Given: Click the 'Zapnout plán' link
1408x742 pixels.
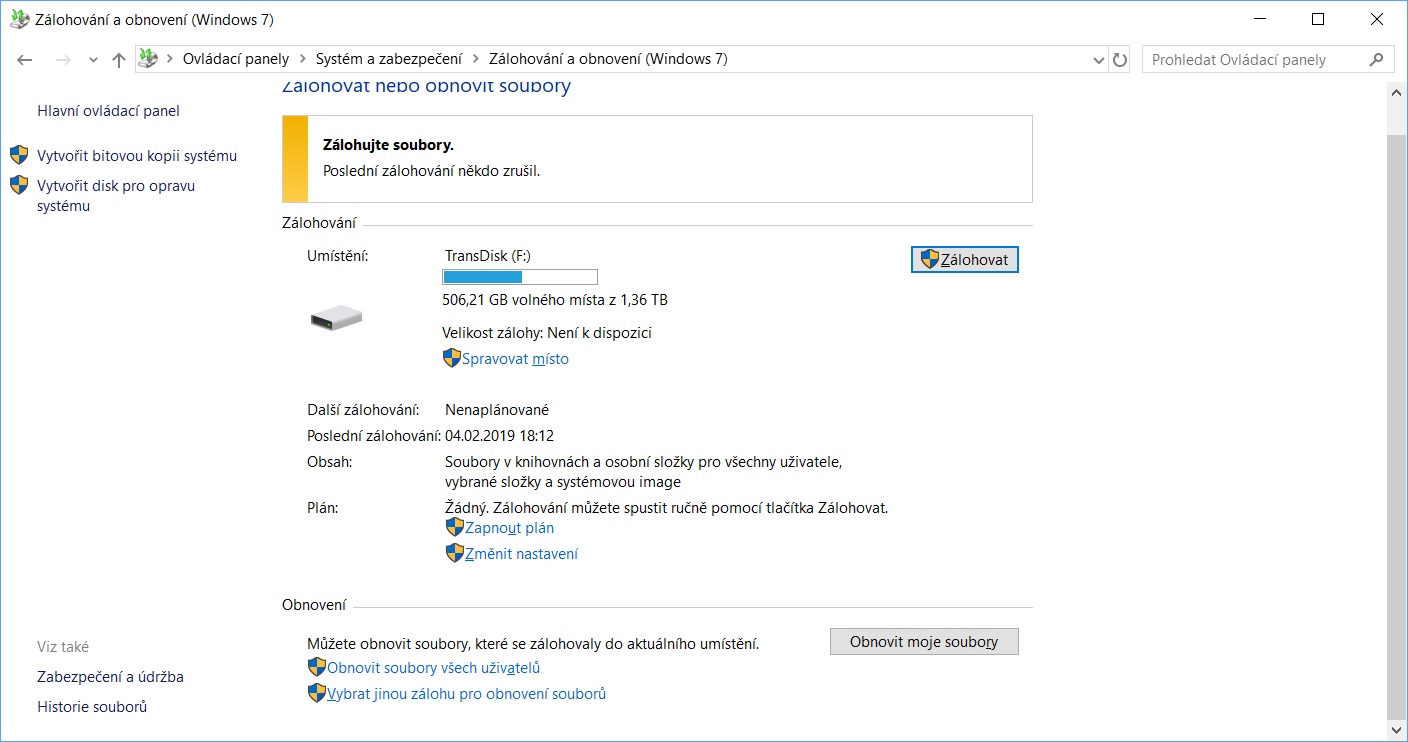Looking at the screenshot, I should coord(509,528).
